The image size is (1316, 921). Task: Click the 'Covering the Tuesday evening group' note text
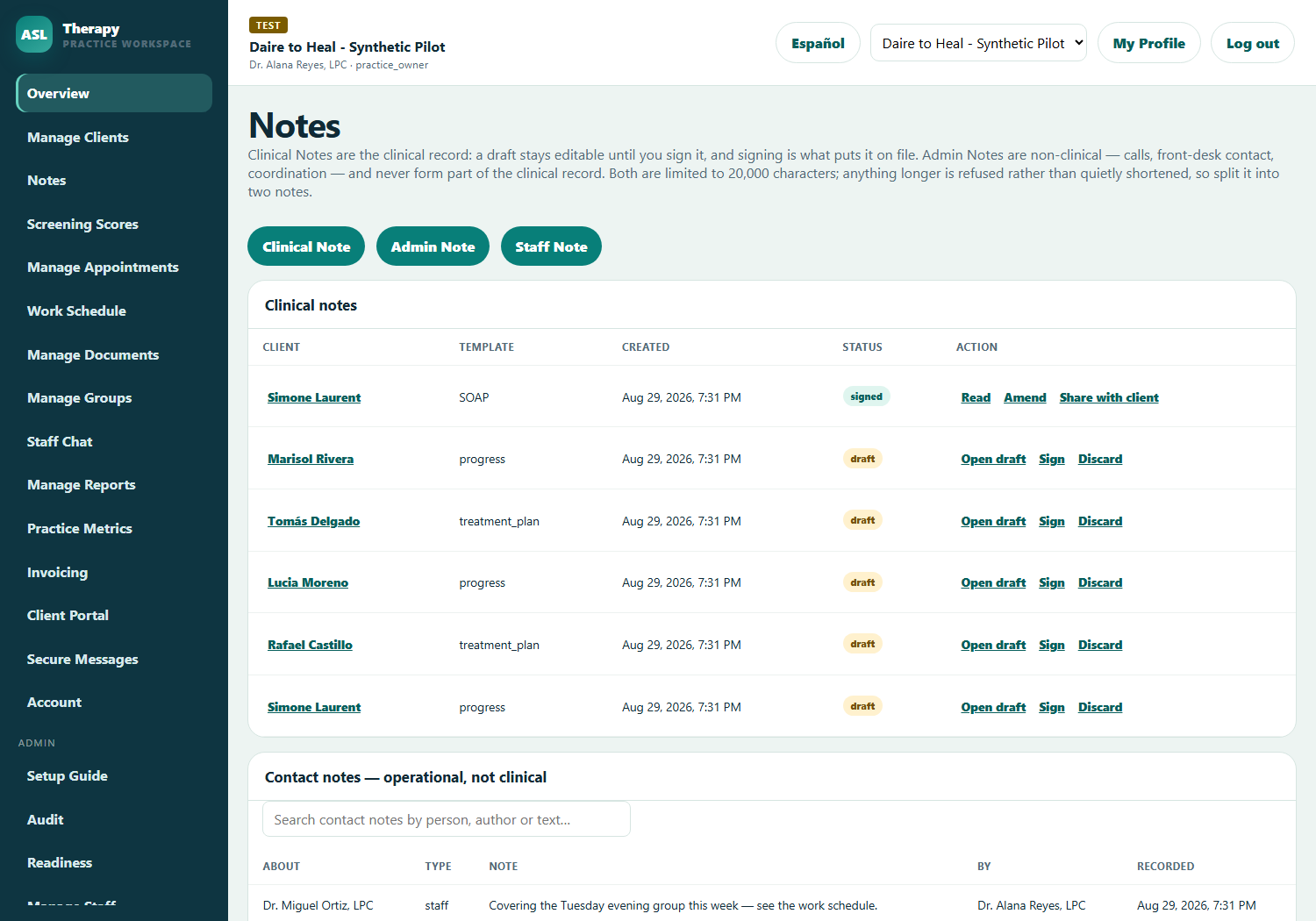(683, 905)
